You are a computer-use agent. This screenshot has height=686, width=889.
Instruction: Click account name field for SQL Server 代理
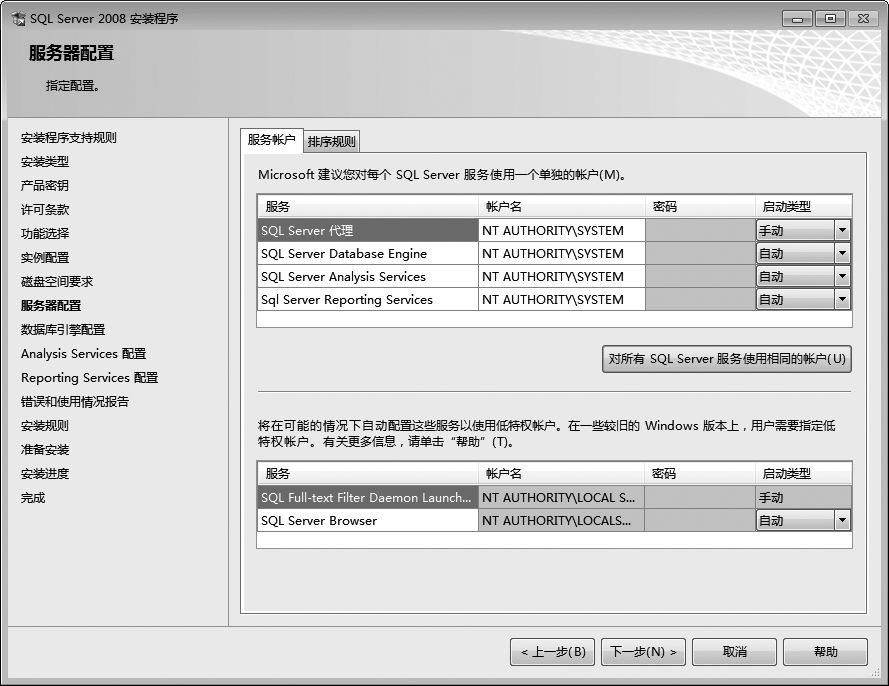click(x=562, y=231)
